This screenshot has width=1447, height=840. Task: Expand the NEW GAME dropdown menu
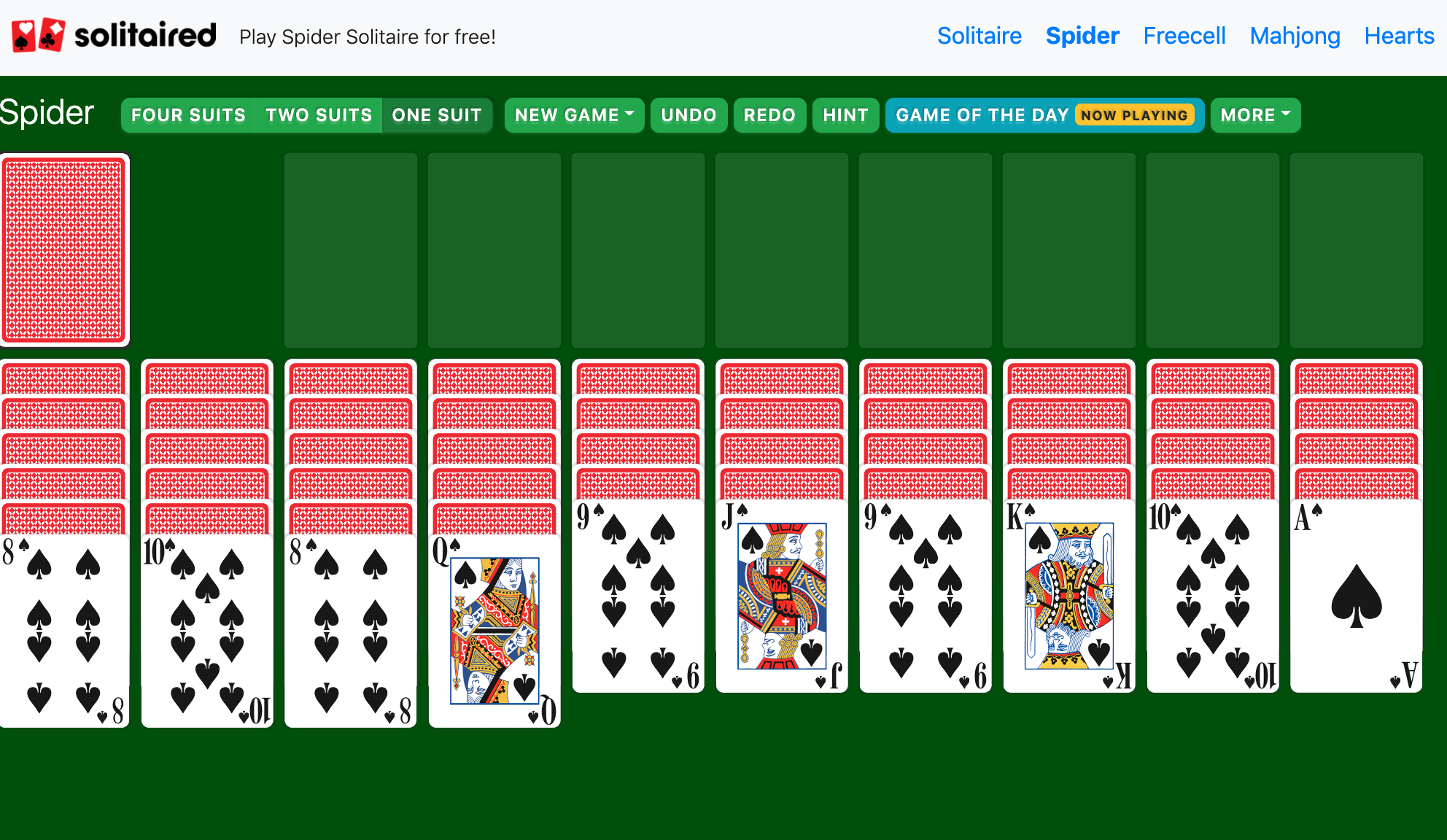[575, 115]
